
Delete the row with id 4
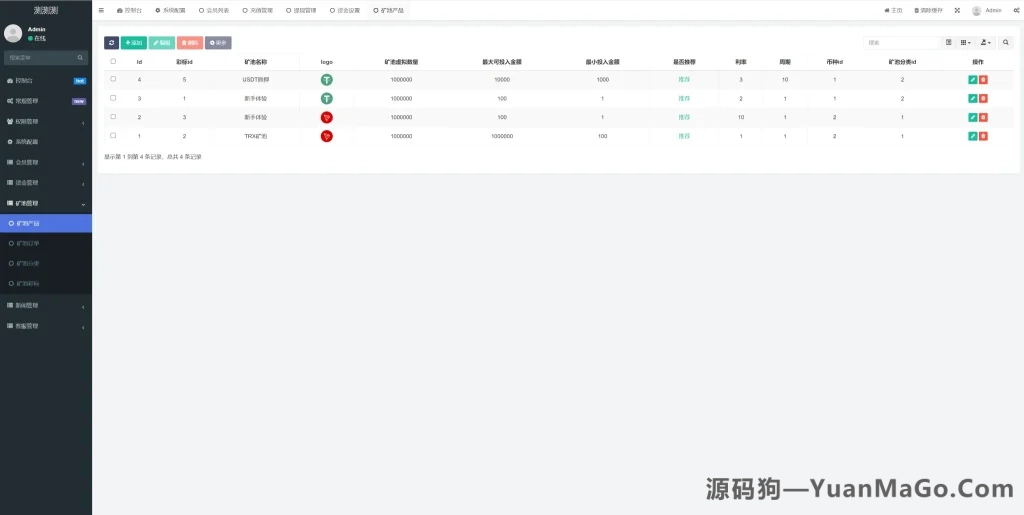tap(984, 80)
